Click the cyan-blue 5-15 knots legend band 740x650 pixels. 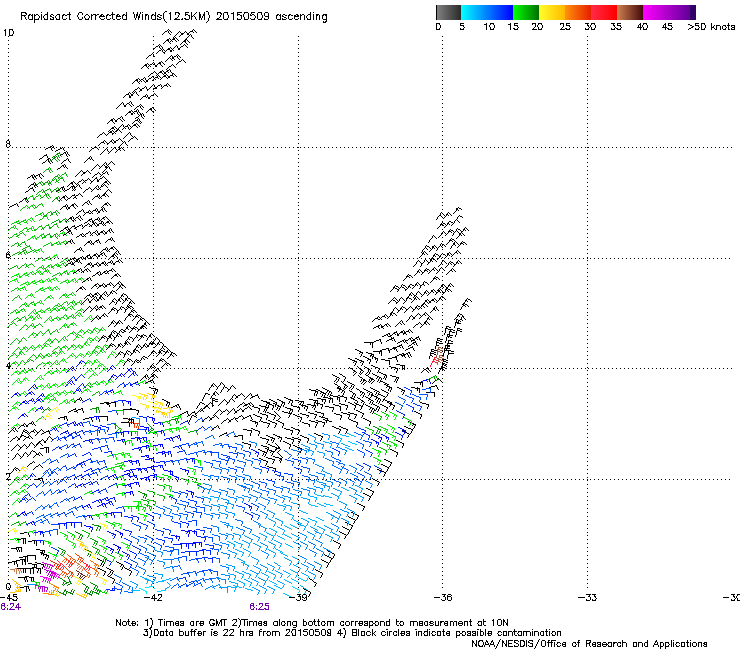click(x=487, y=12)
